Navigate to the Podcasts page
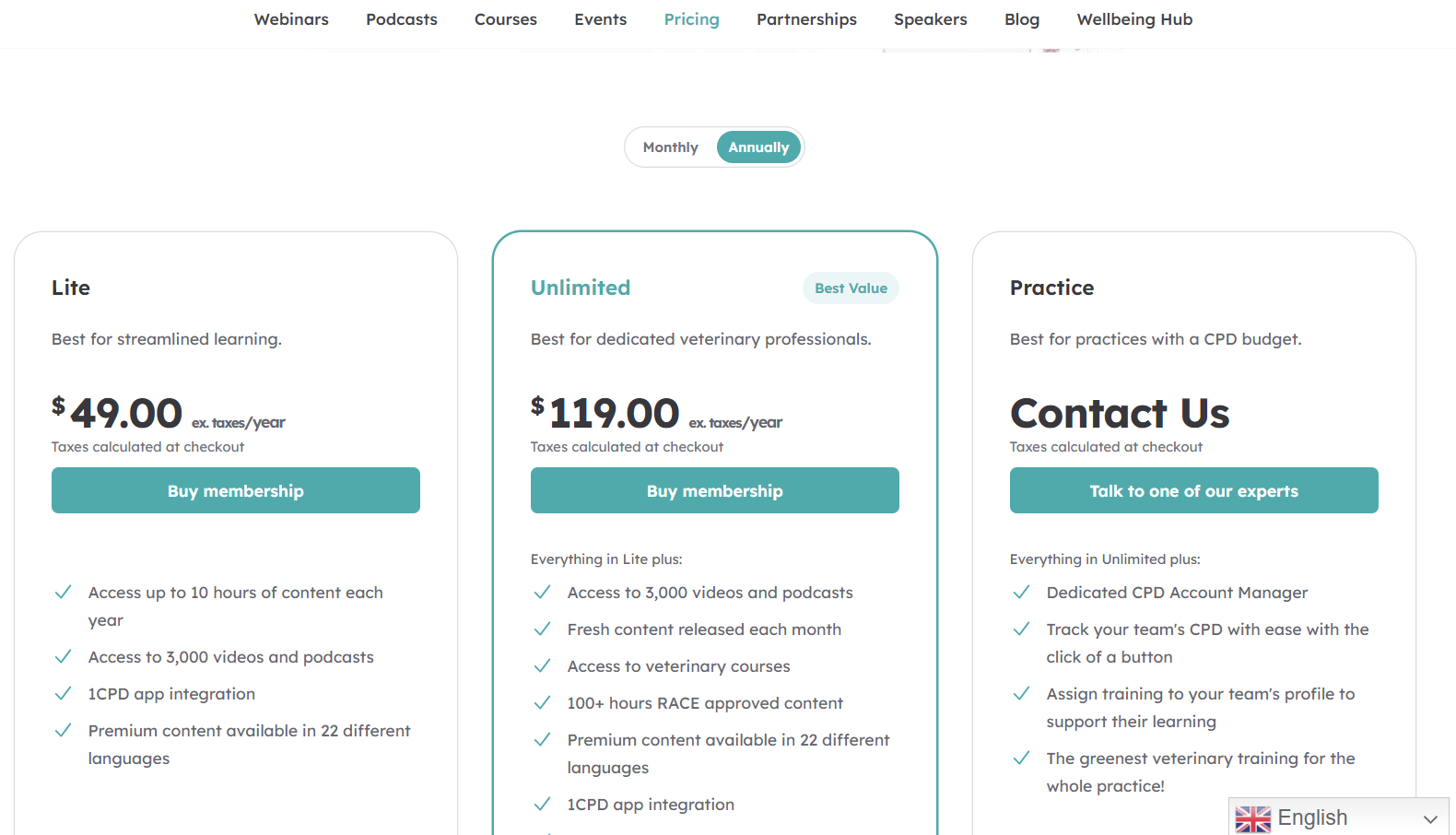Viewport: 1456px width, 835px height. pyautogui.click(x=401, y=18)
